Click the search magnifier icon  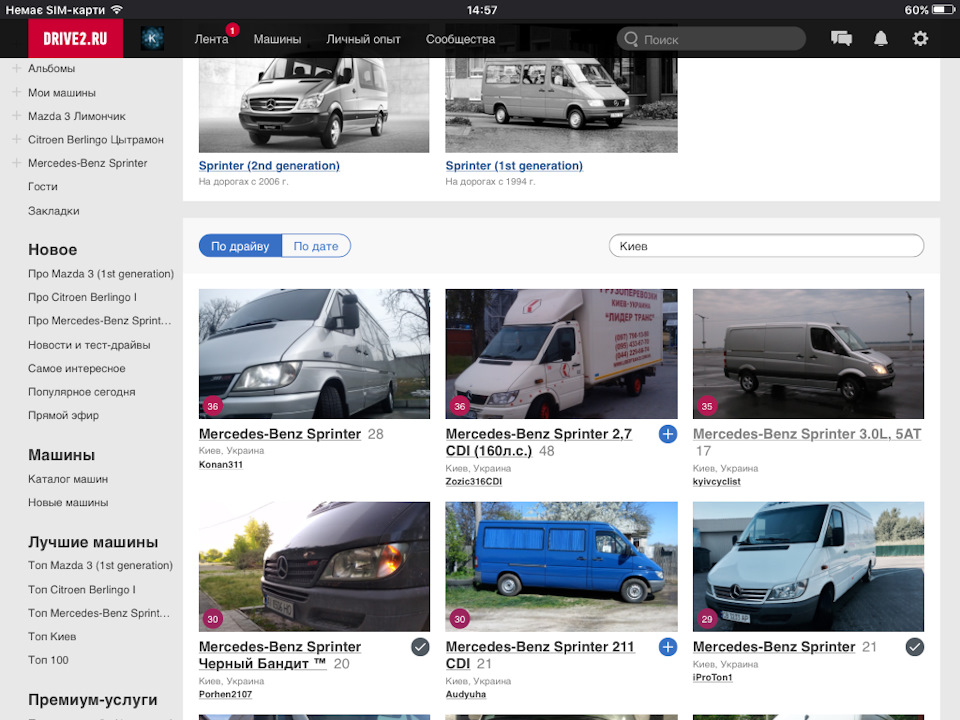point(631,39)
